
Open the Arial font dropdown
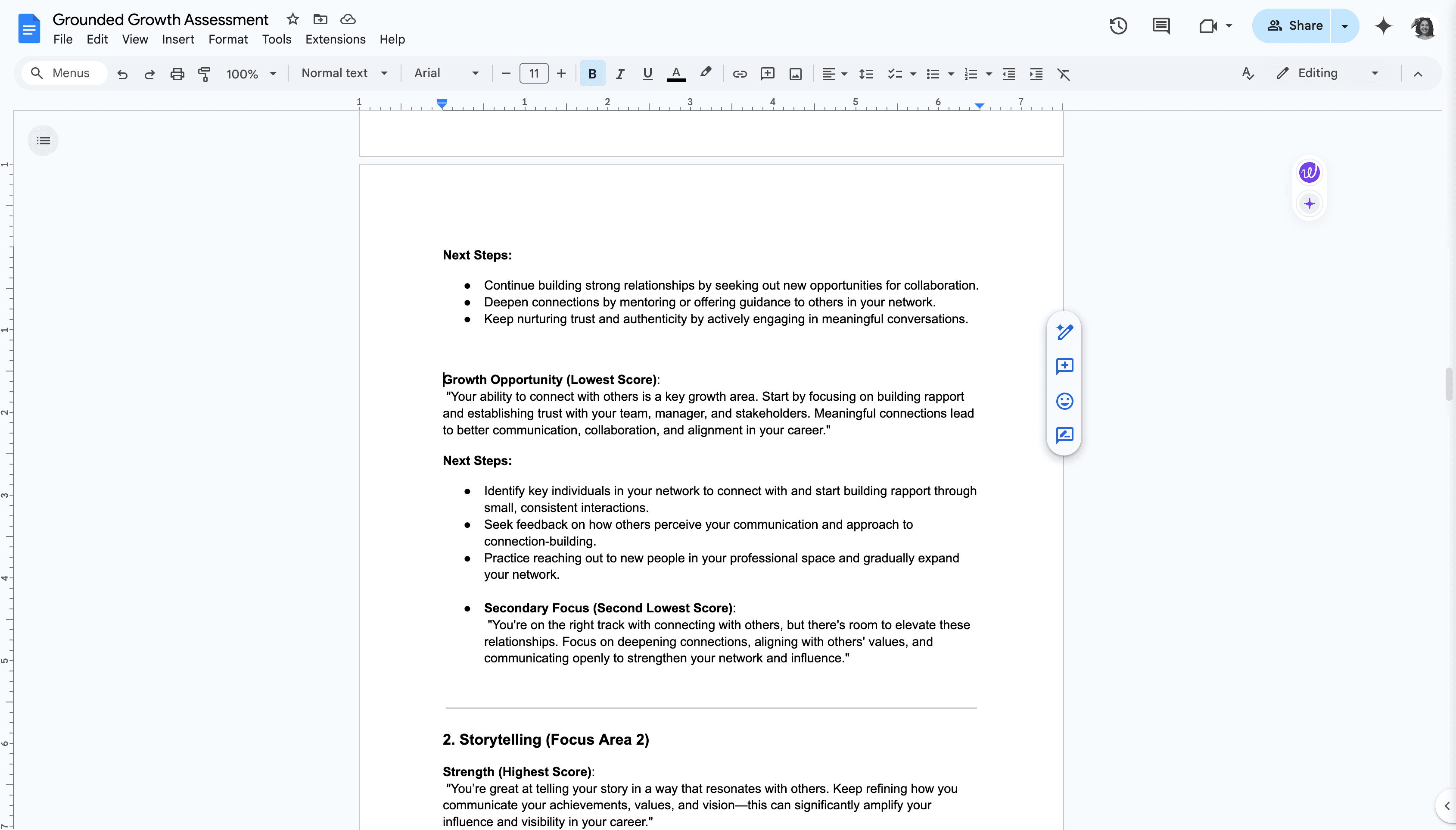(x=447, y=73)
